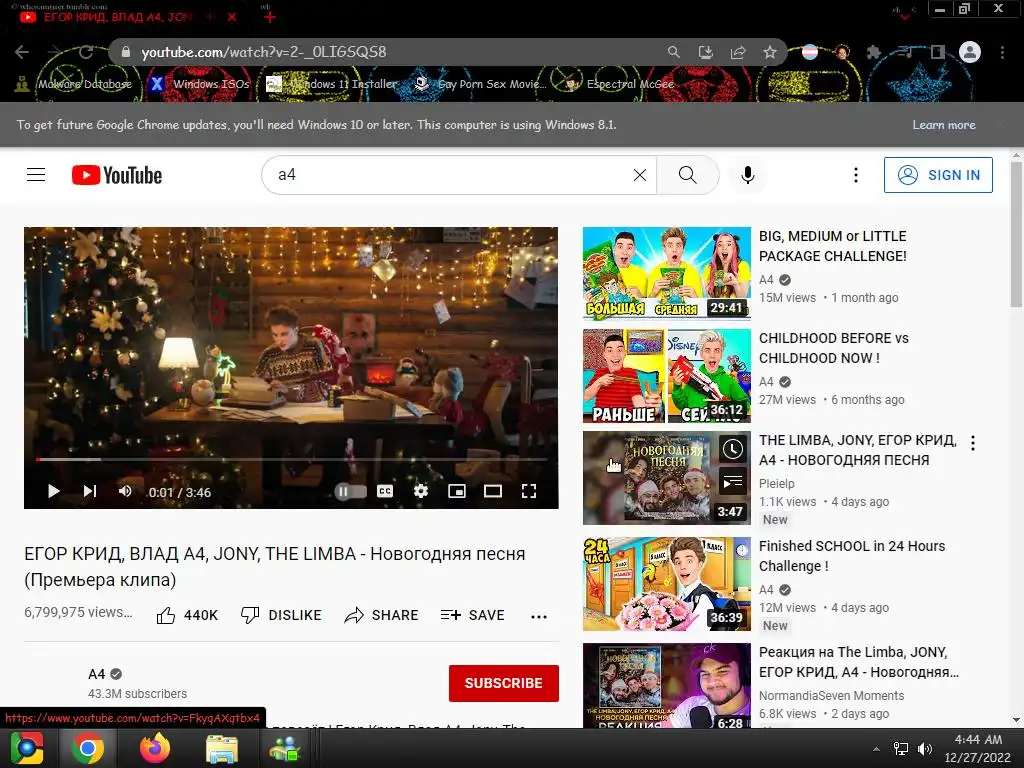Open the Pleielp channel name
This screenshot has width=1024, height=768.
(x=776, y=484)
